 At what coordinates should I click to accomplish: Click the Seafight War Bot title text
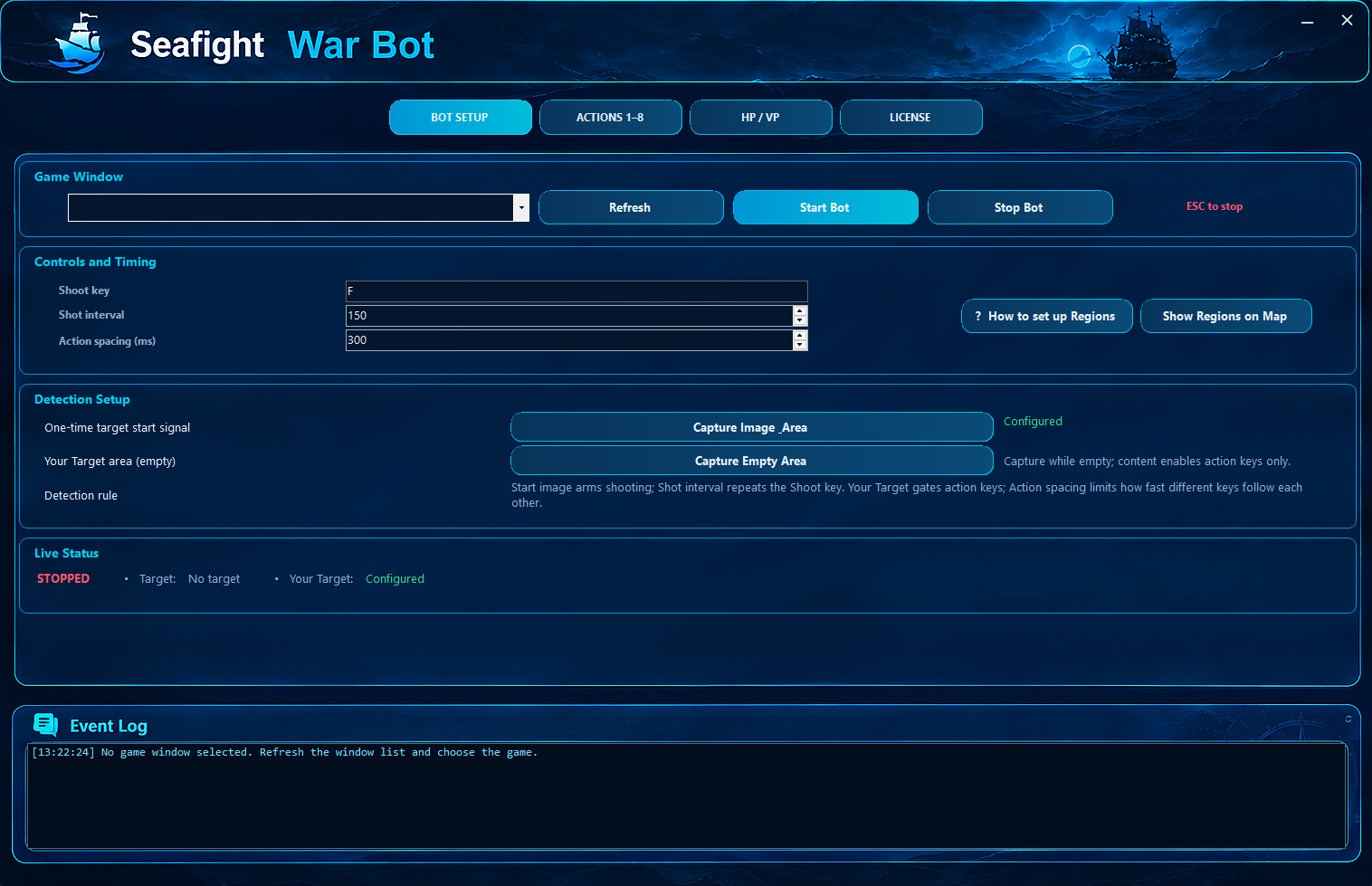(282, 44)
